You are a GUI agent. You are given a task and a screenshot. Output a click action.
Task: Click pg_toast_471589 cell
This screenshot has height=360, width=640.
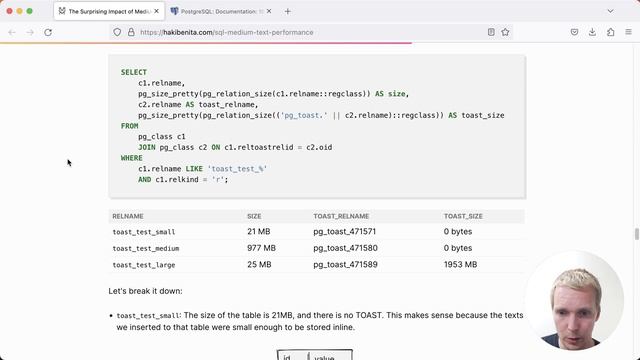[345, 264]
